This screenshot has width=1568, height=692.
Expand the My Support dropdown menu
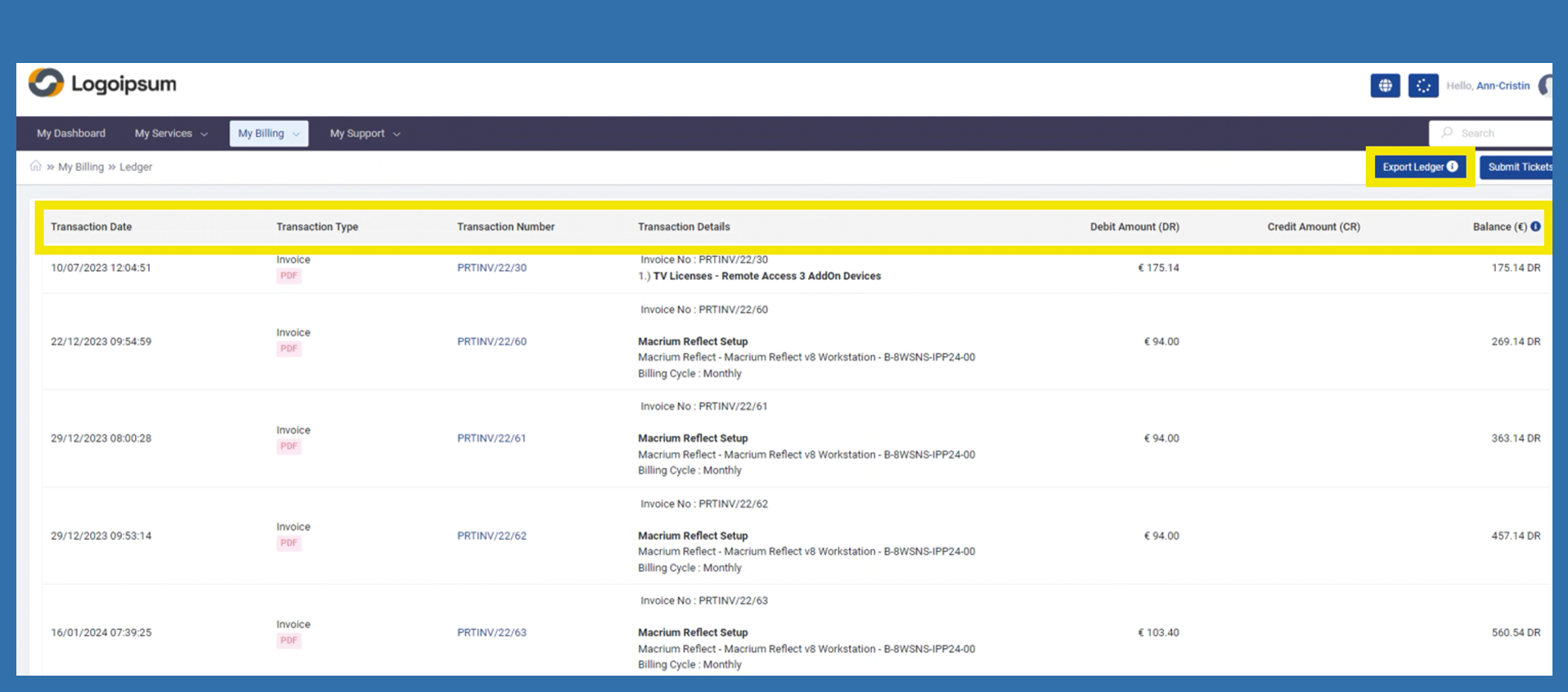tap(365, 133)
